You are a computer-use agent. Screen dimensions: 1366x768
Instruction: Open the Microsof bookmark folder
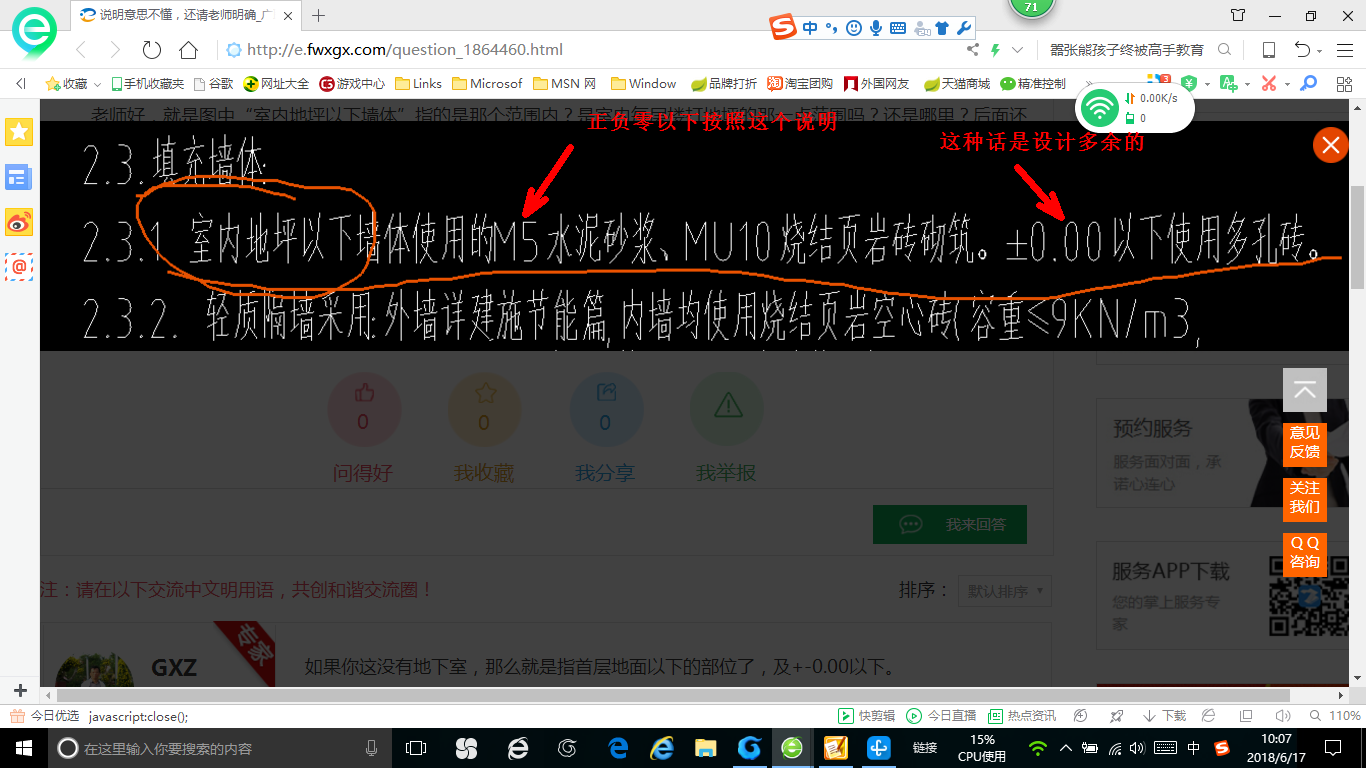point(488,84)
